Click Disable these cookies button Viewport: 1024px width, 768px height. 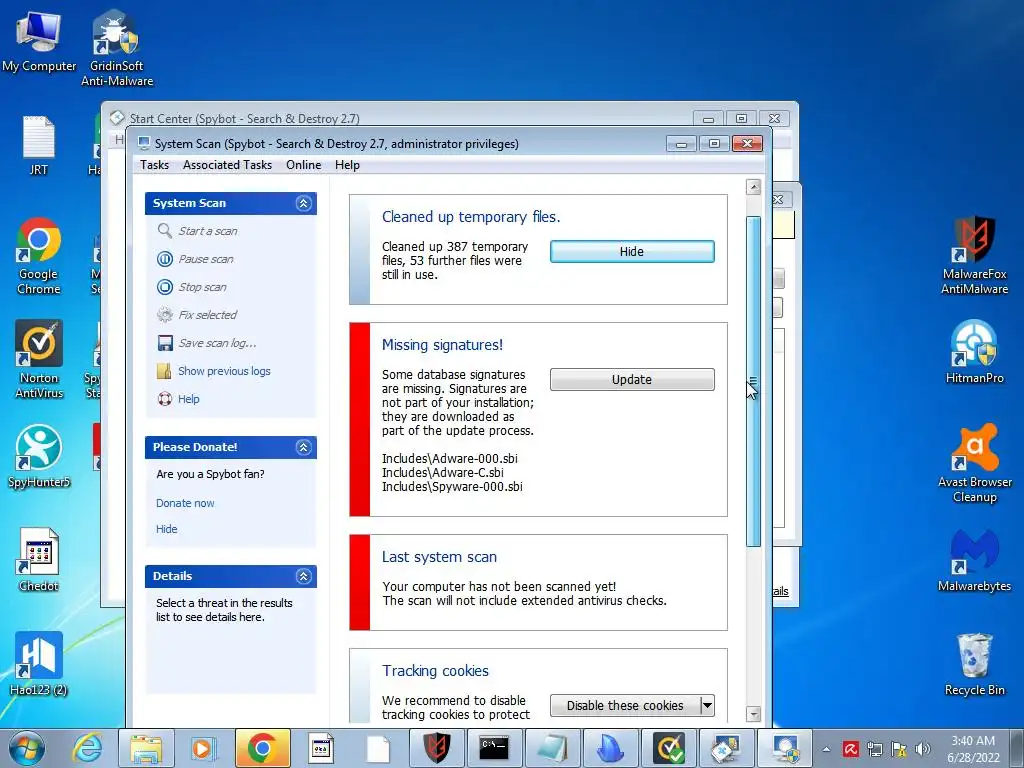pyautogui.click(x=625, y=705)
